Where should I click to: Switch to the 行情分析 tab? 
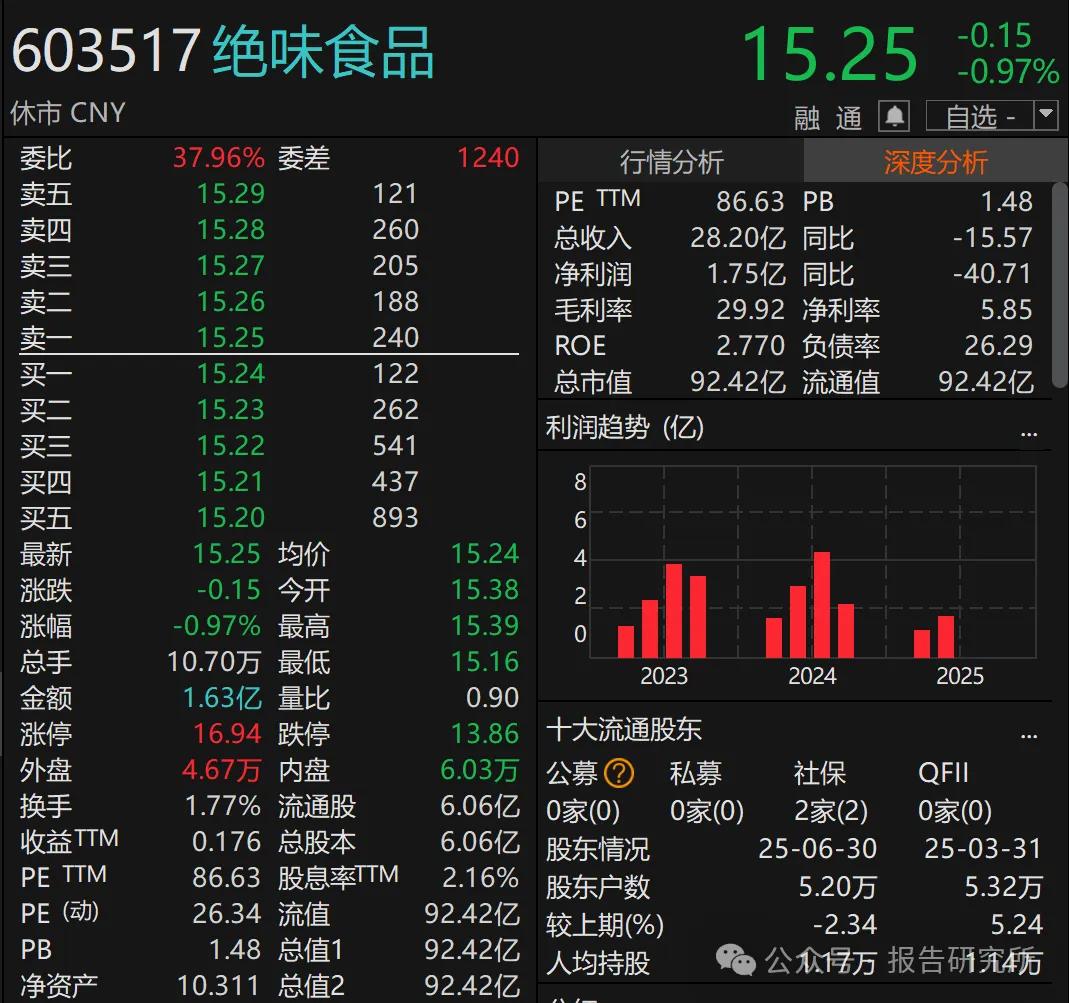point(670,161)
